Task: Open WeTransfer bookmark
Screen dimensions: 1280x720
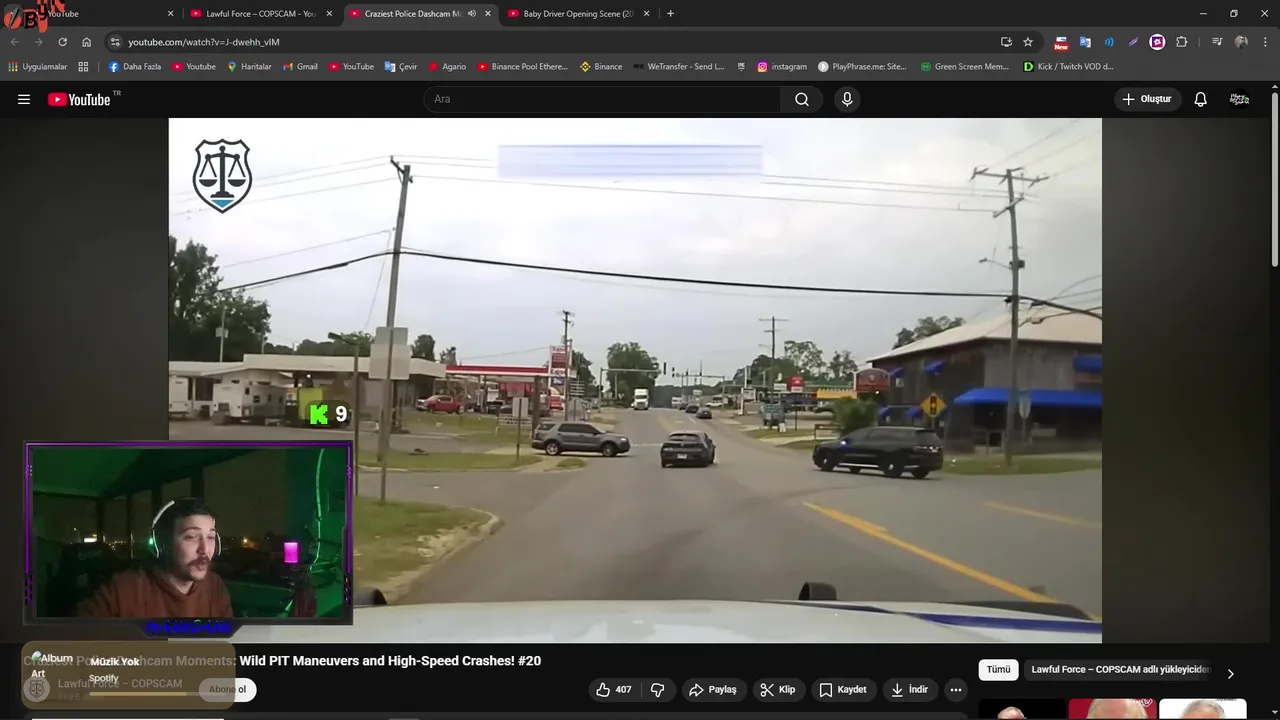Action: (678, 66)
